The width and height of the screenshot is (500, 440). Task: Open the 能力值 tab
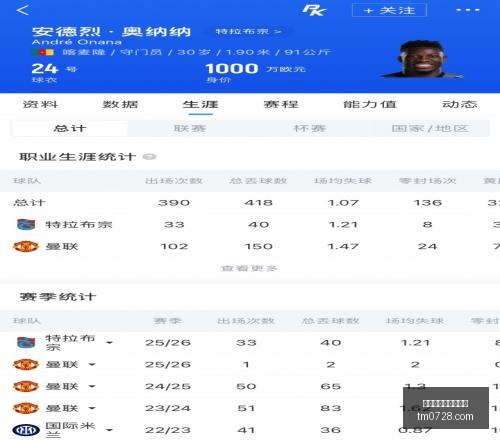(370, 104)
